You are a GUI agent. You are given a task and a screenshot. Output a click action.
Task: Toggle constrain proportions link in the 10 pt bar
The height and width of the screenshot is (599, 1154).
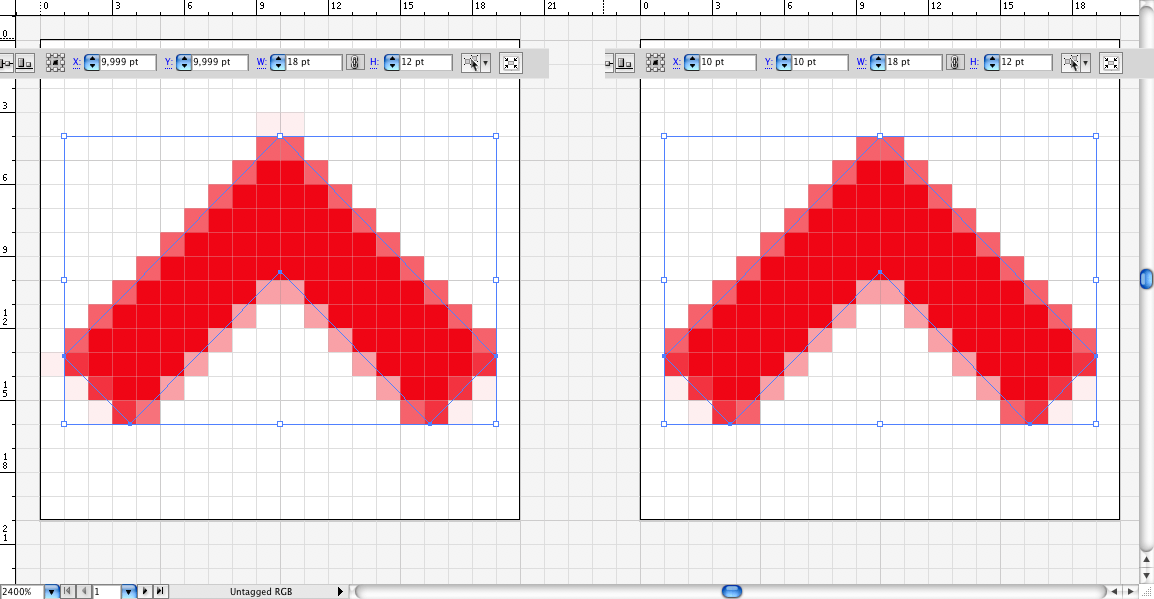(955, 63)
